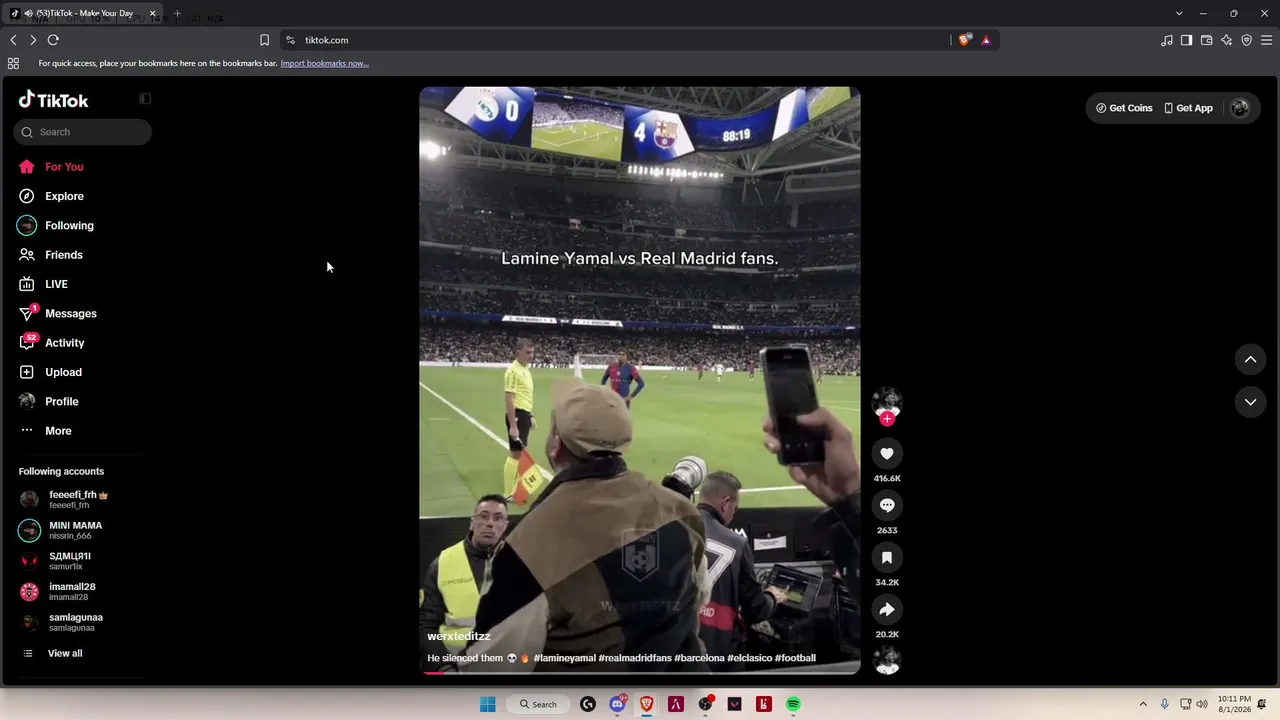Bookmark this page in the toolbar
This screenshot has width=1280, height=720.
click(264, 40)
